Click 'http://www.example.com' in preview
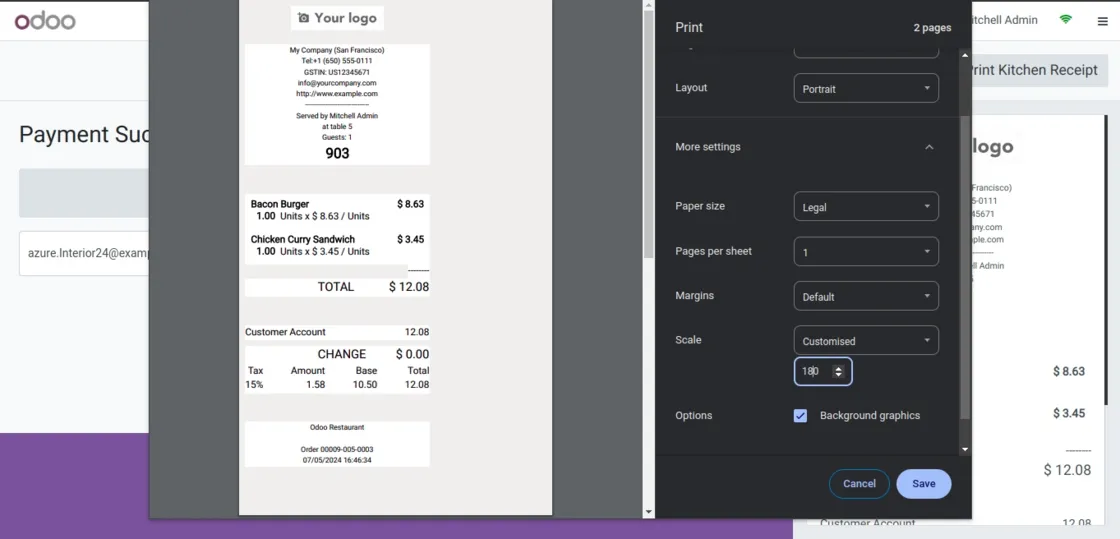The height and width of the screenshot is (539, 1120). click(x=337, y=94)
